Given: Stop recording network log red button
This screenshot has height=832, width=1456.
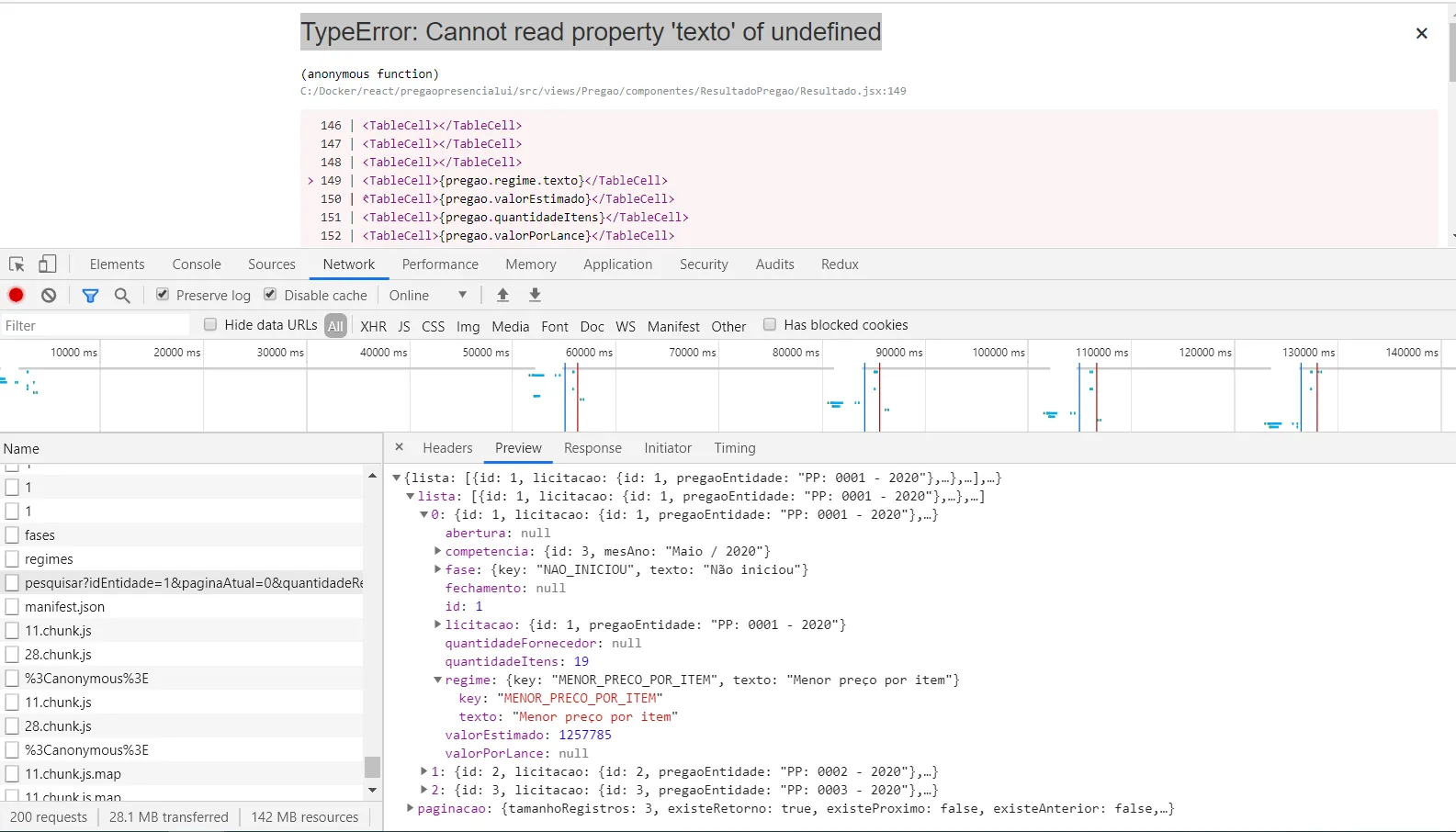Looking at the screenshot, I should tap(17, 295).
